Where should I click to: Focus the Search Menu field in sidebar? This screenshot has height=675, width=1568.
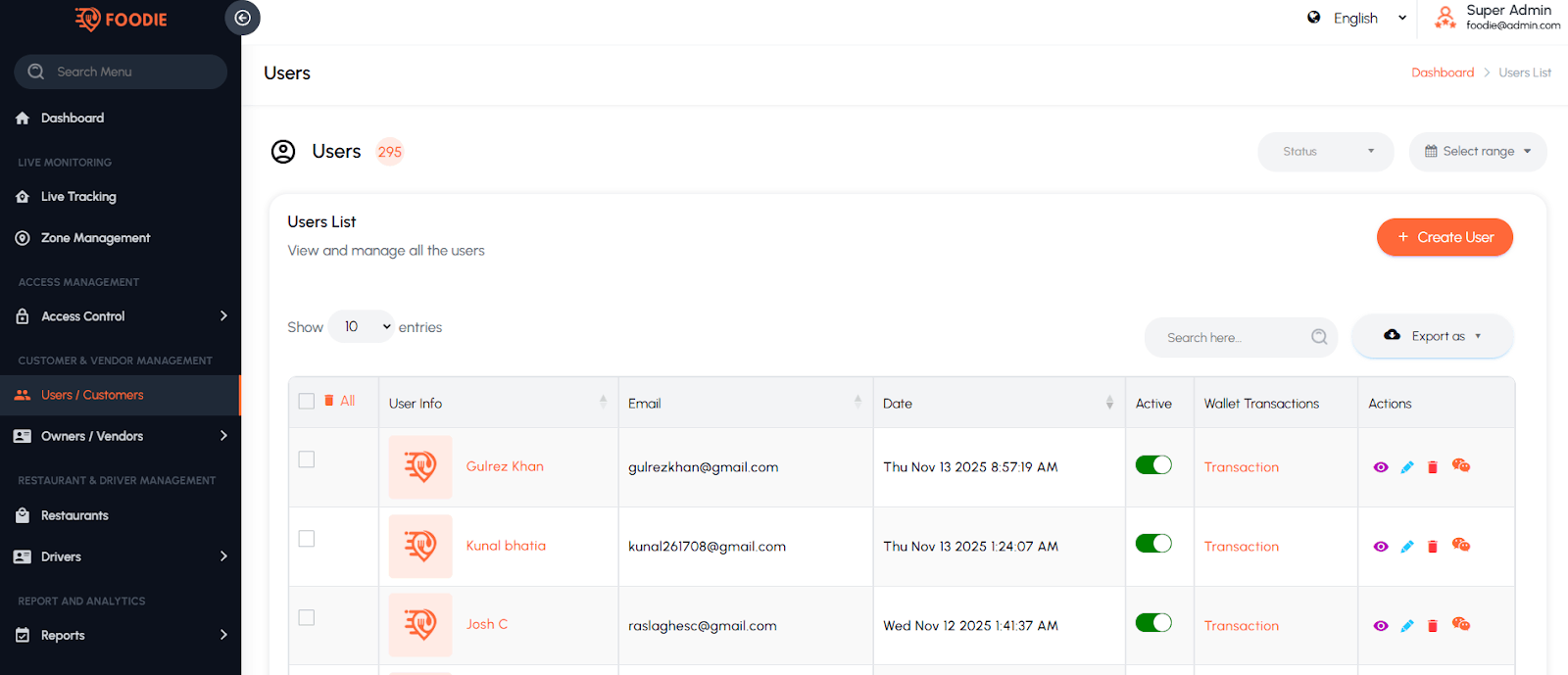[x=121, y=72]
